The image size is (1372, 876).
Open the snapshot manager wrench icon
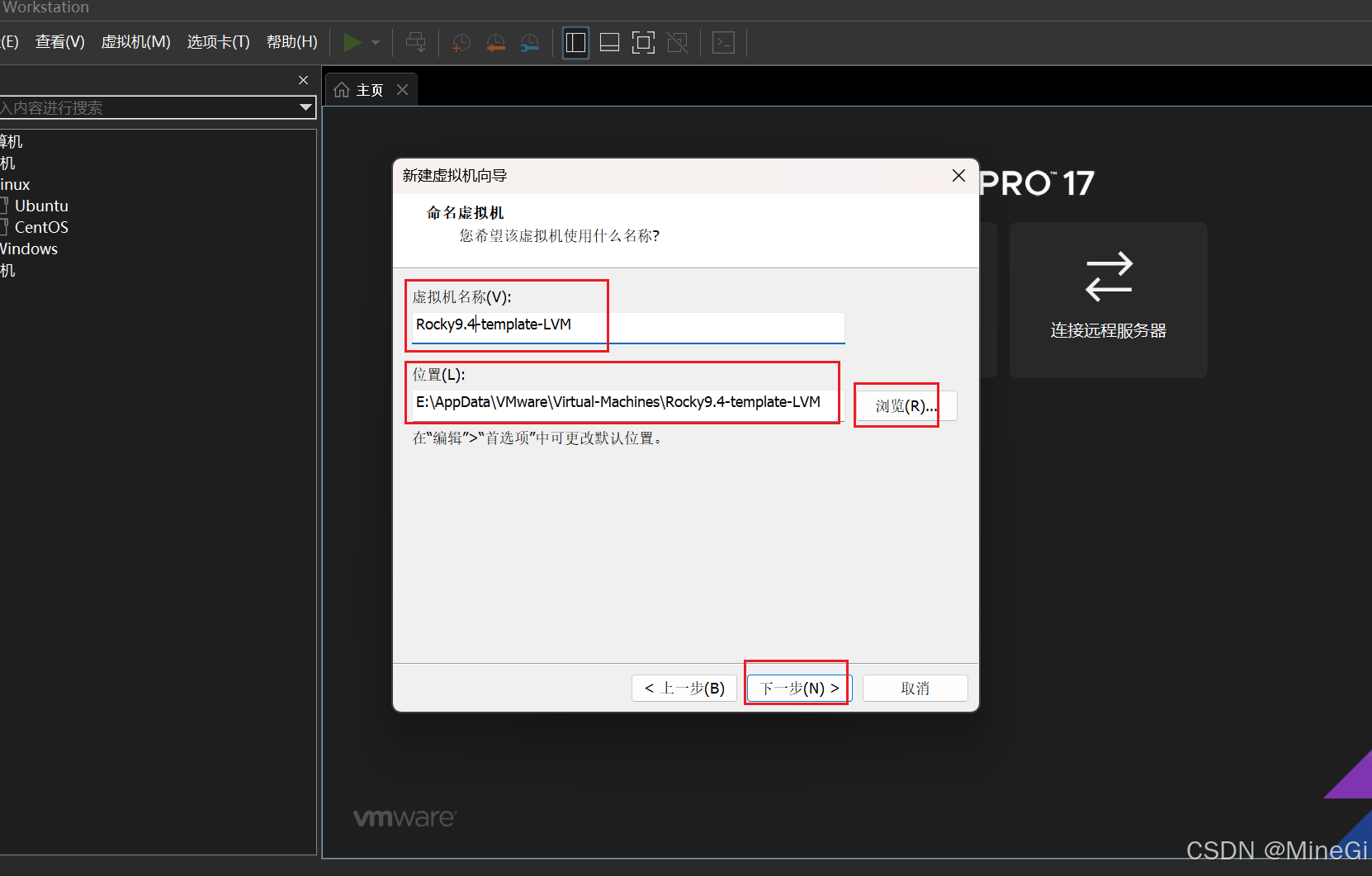tap(529, 43)
